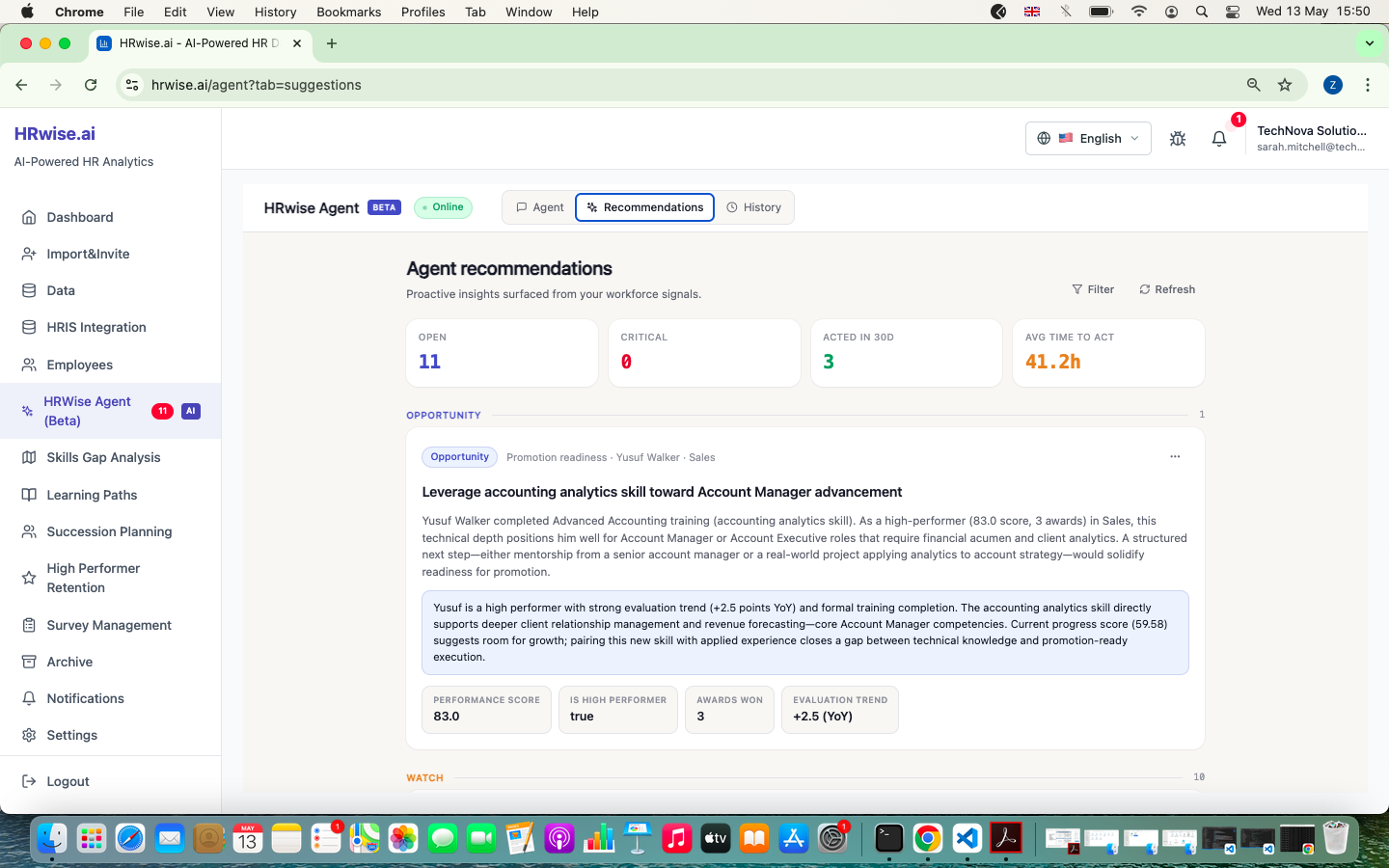Open the Chrome three-dot menu
The width and height of the screenshot is (1389, 868).
coord(1368,85)
